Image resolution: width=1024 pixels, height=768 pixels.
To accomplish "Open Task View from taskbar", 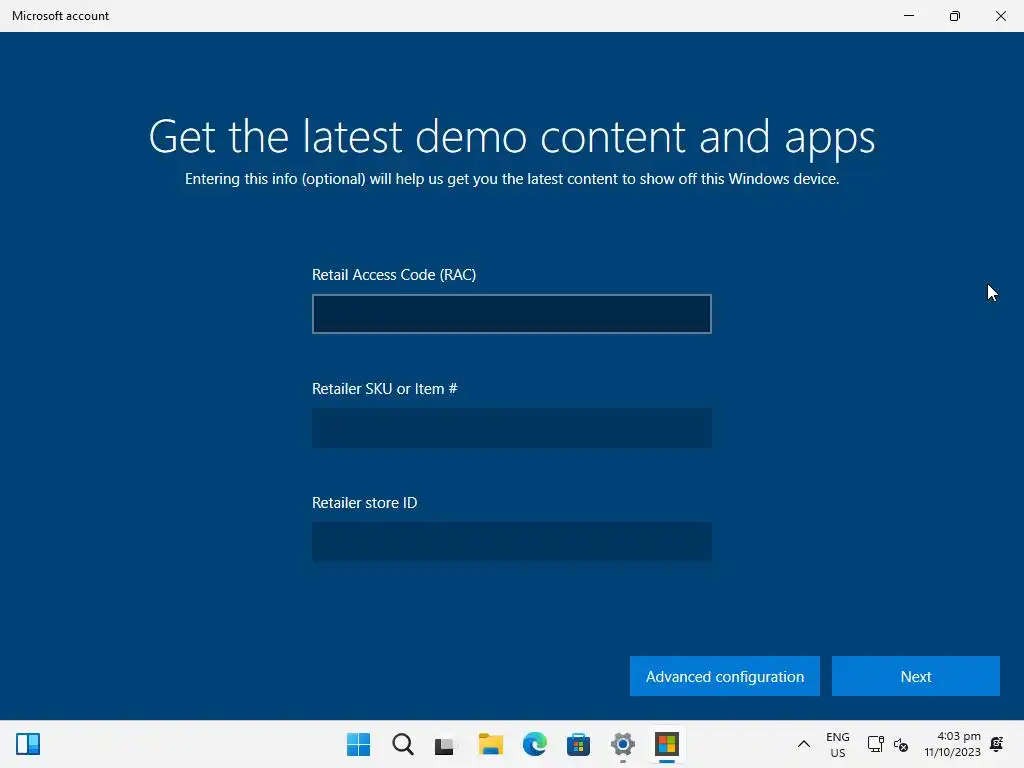I will [445, 744].
